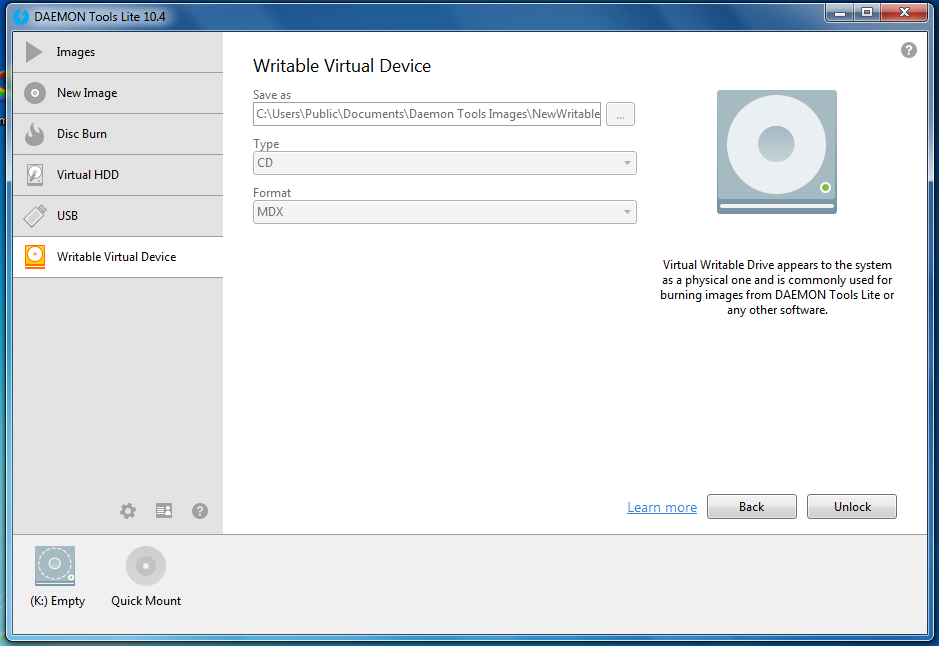The width and height of the screenshot is (939, 646).
Task: Expand the Type dropdown showing CD
Action: pos(444,163)
